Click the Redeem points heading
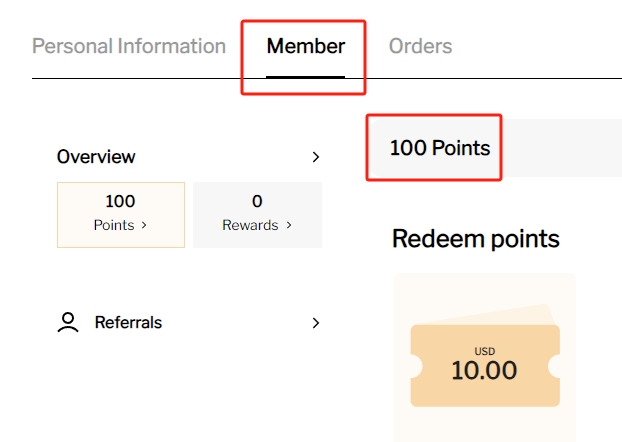 (x=475, y=239)
